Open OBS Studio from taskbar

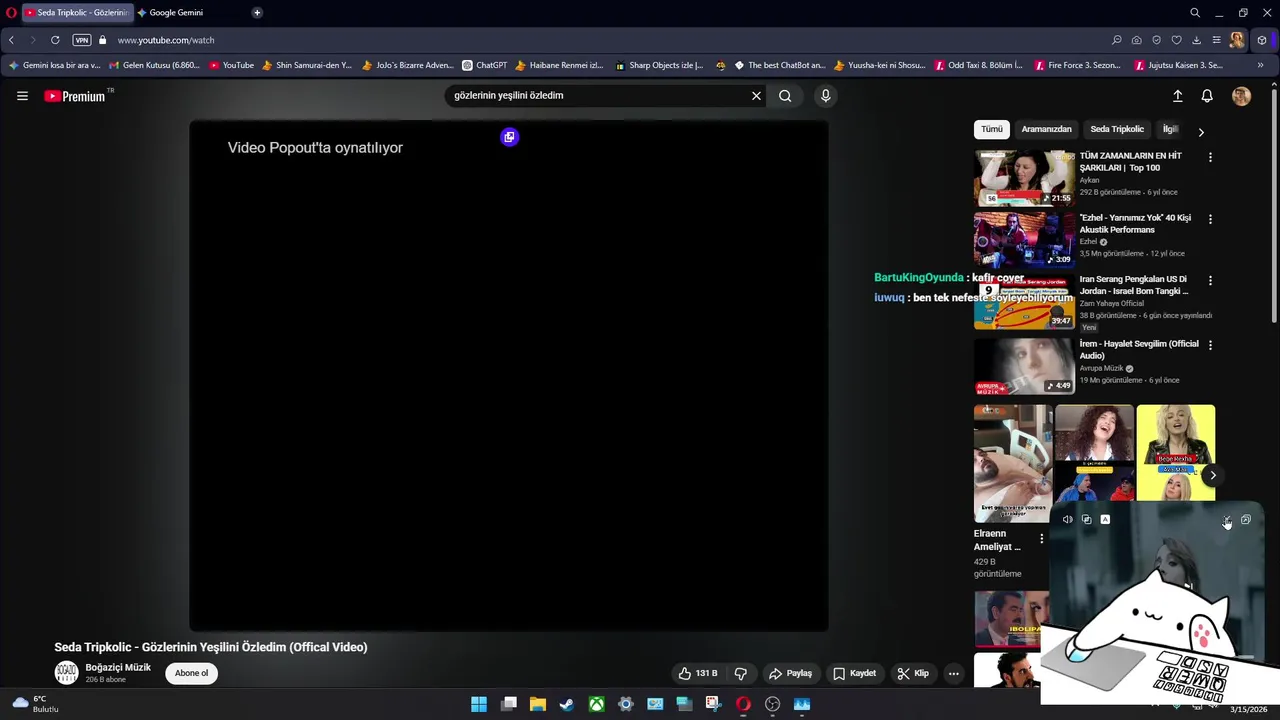coord(772,705)
